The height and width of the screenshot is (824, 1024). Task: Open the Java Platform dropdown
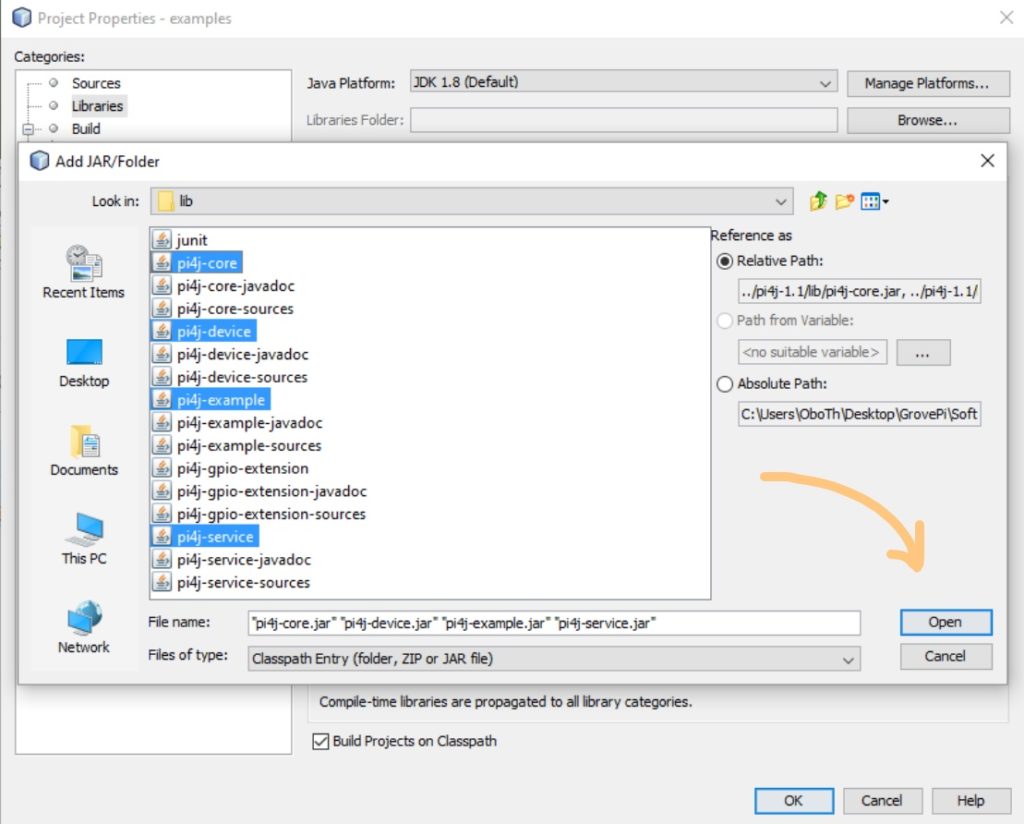point(825,83)
